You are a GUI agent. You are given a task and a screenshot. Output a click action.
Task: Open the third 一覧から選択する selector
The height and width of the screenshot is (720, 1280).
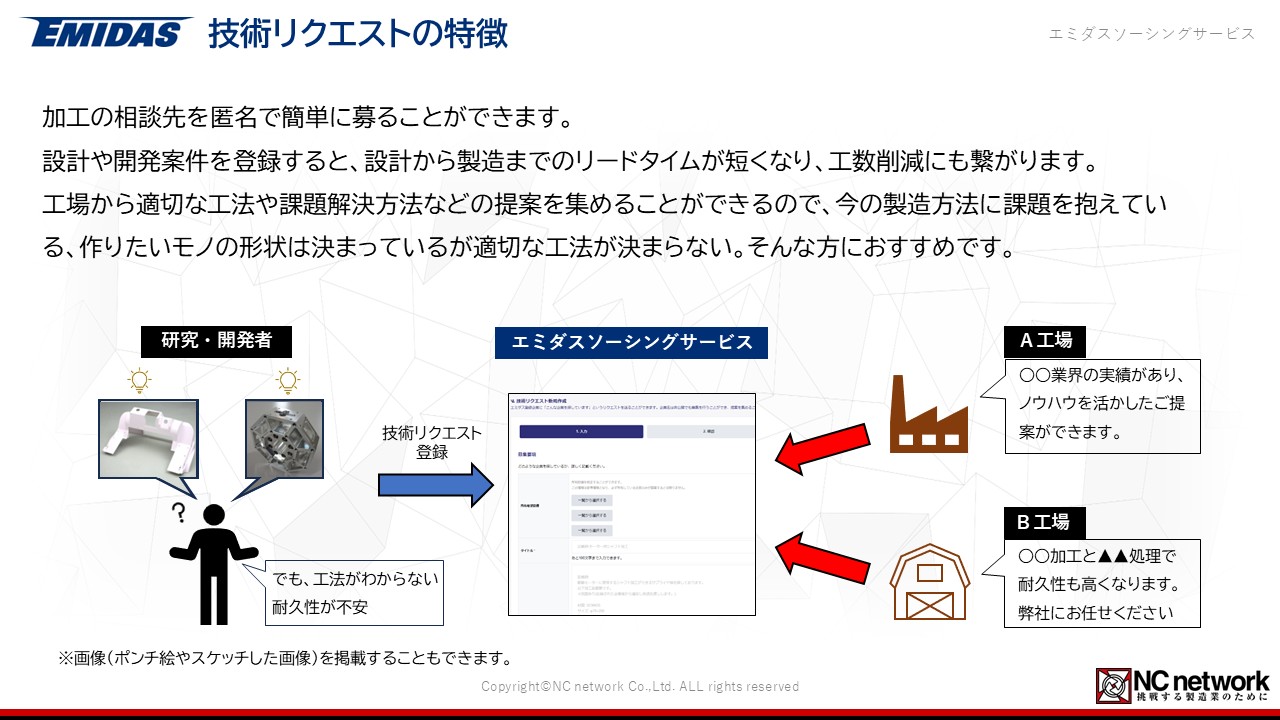point(591,530)
